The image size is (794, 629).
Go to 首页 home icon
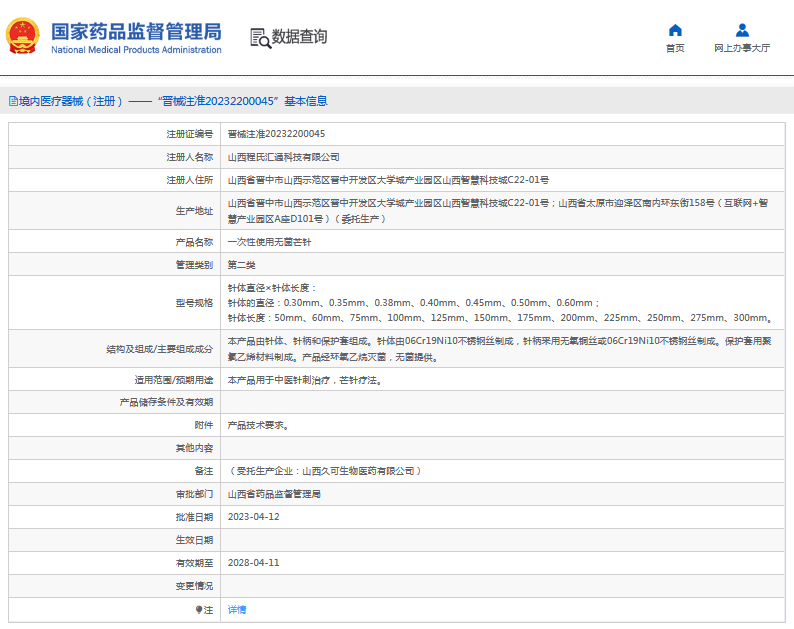coord(675,30)
